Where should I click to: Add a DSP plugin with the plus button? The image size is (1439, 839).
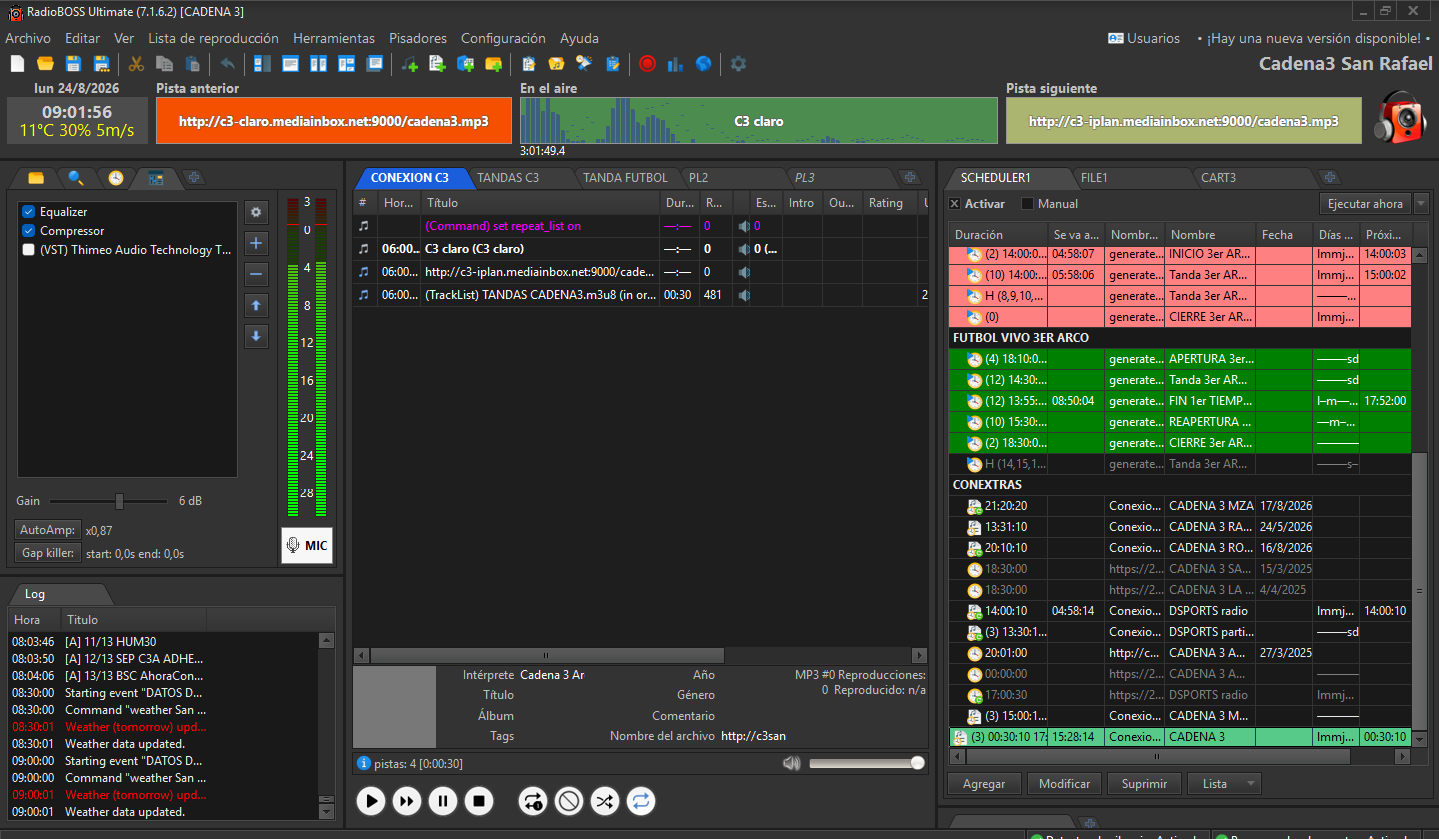(256, 243)
